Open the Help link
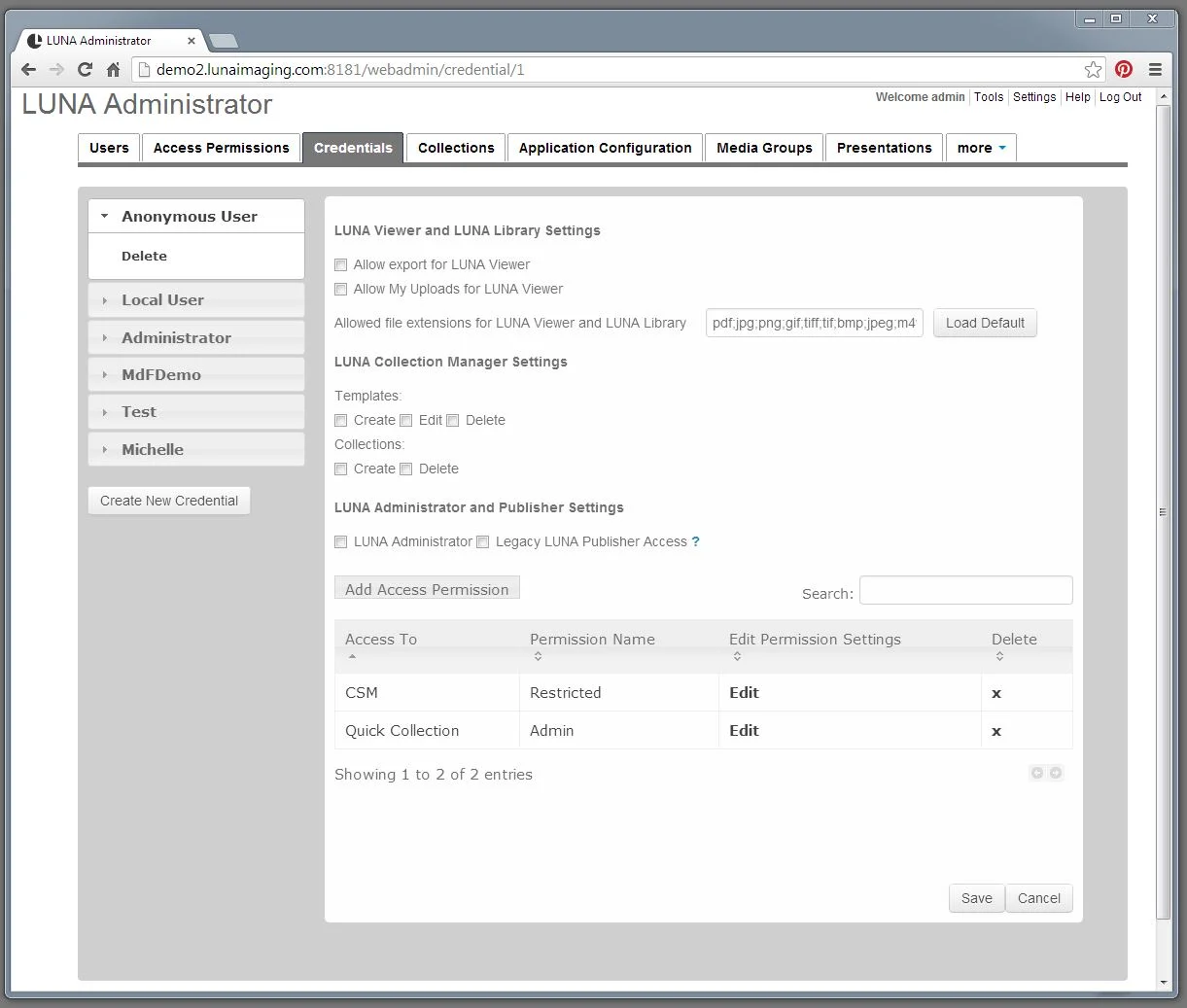 [x=1077, y=97]
